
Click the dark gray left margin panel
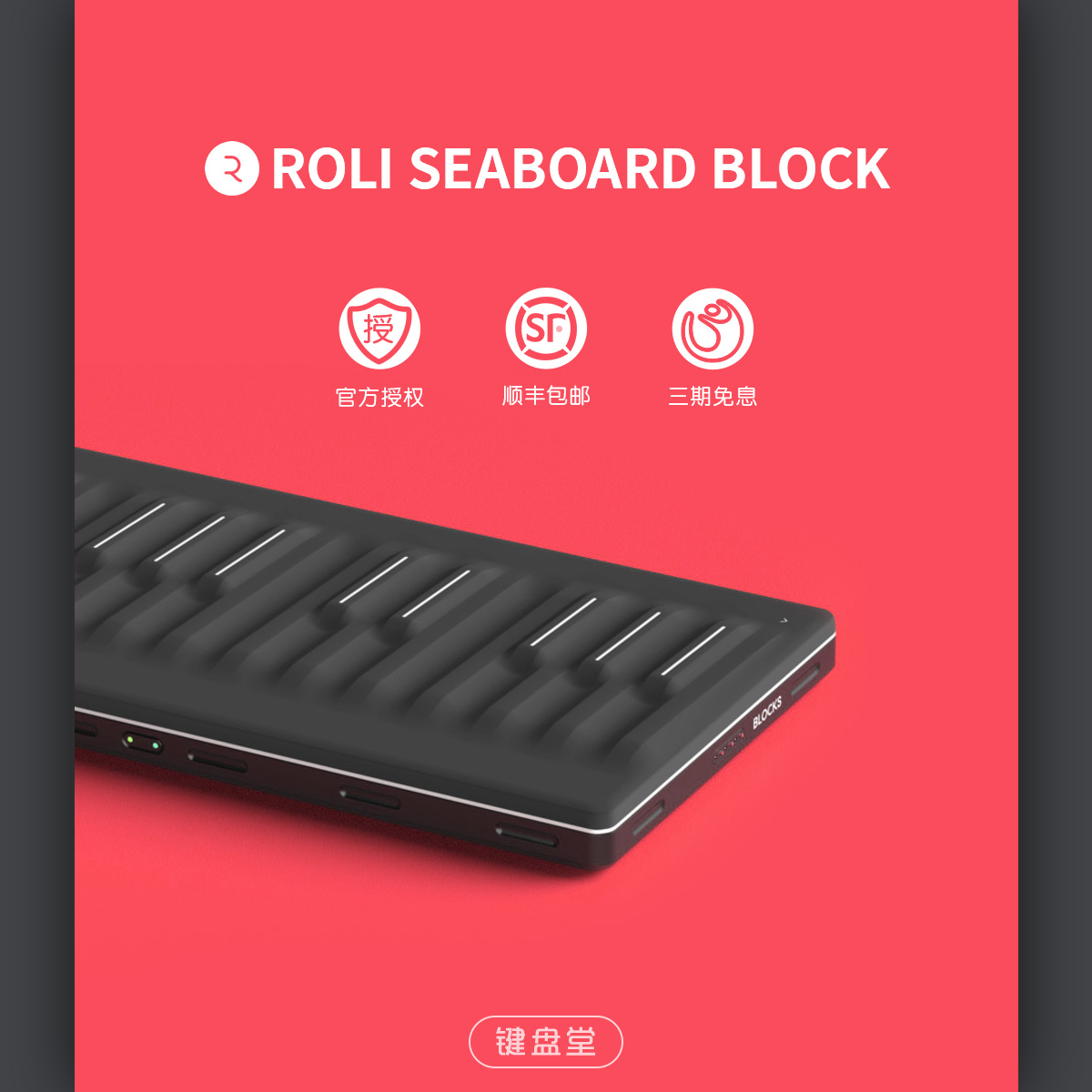(36, 546)
